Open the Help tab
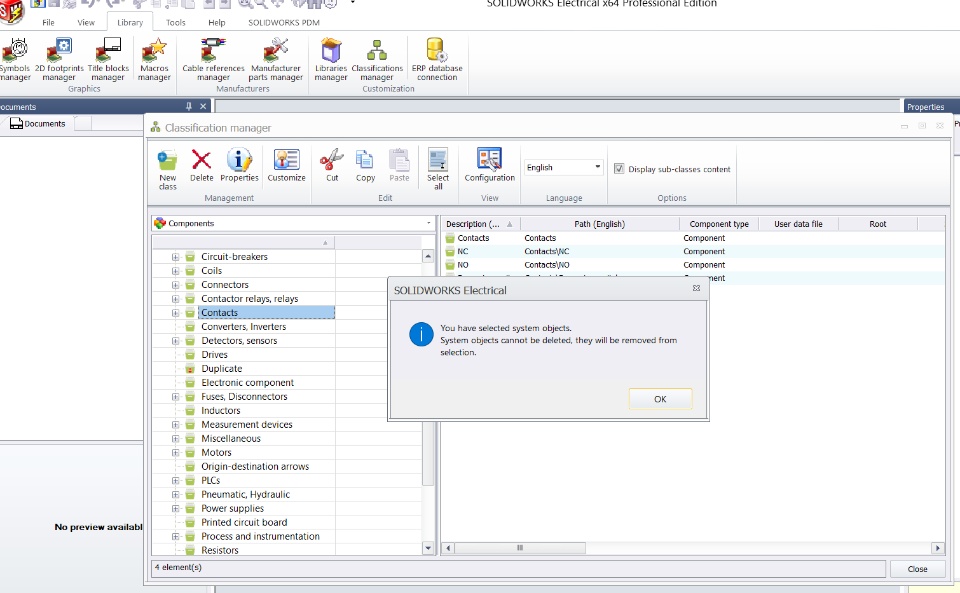The height and width of the screenshot is (593, 960). click(217, 23)
